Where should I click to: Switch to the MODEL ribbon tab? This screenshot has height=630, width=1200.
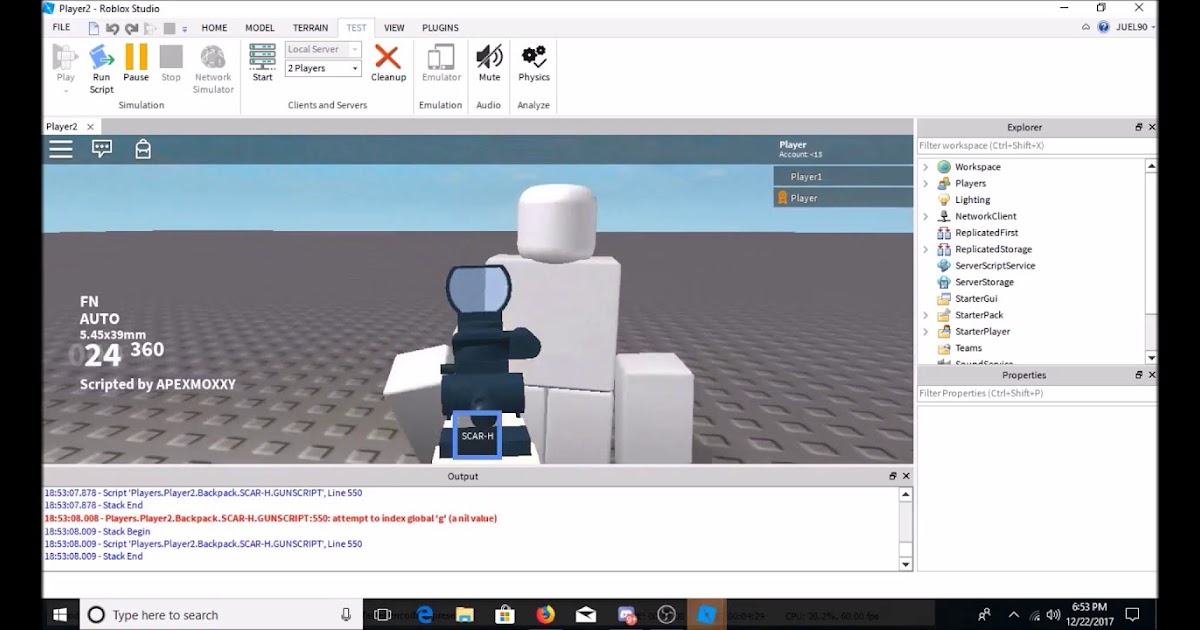point(259,28)
